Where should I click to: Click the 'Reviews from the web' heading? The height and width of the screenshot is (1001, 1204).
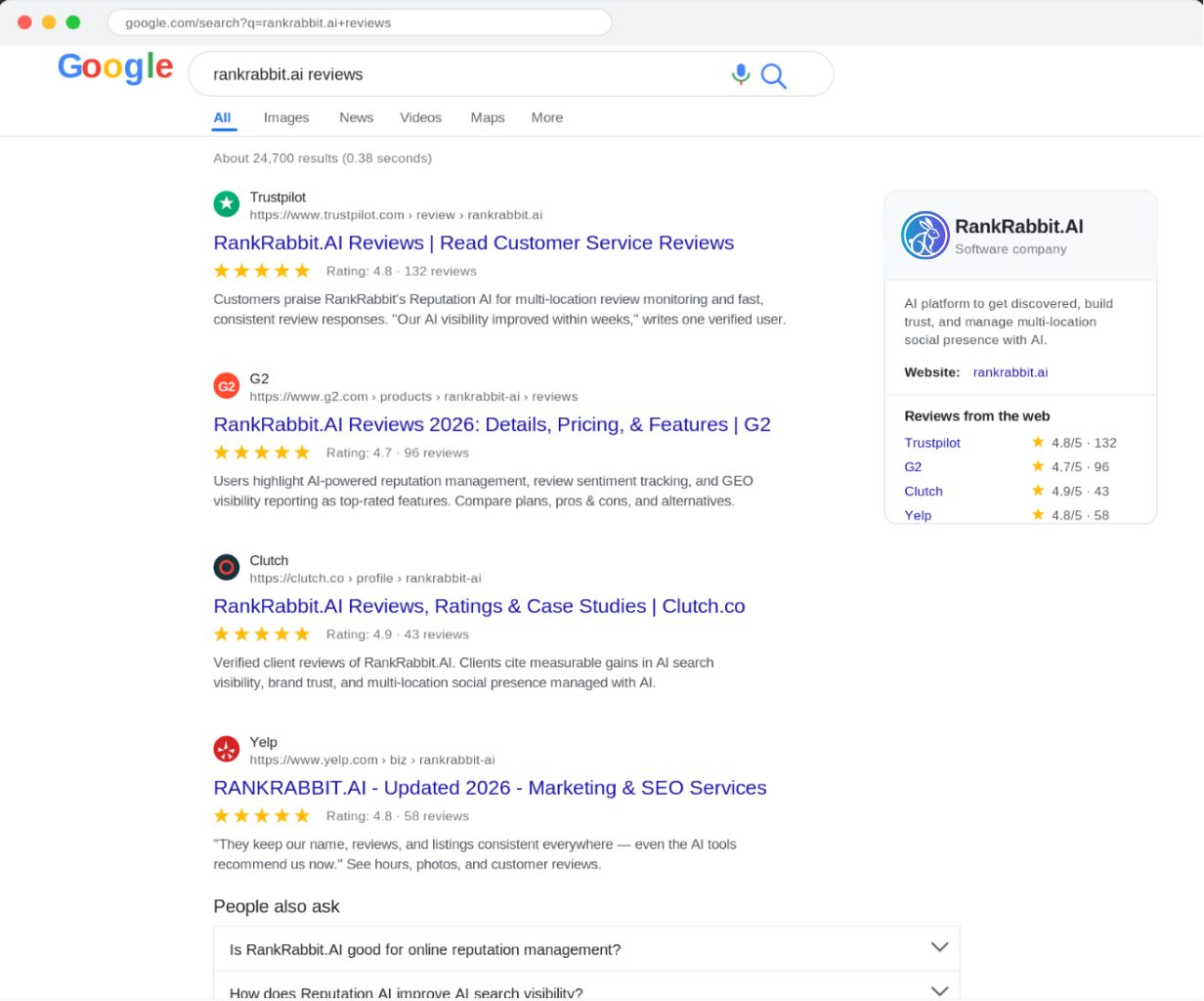pos(977,416)
